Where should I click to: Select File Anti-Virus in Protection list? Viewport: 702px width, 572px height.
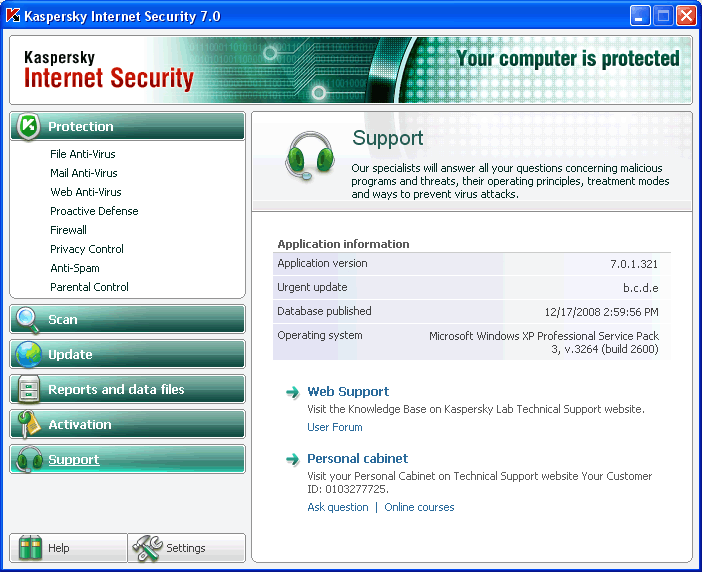click(83, 154)
